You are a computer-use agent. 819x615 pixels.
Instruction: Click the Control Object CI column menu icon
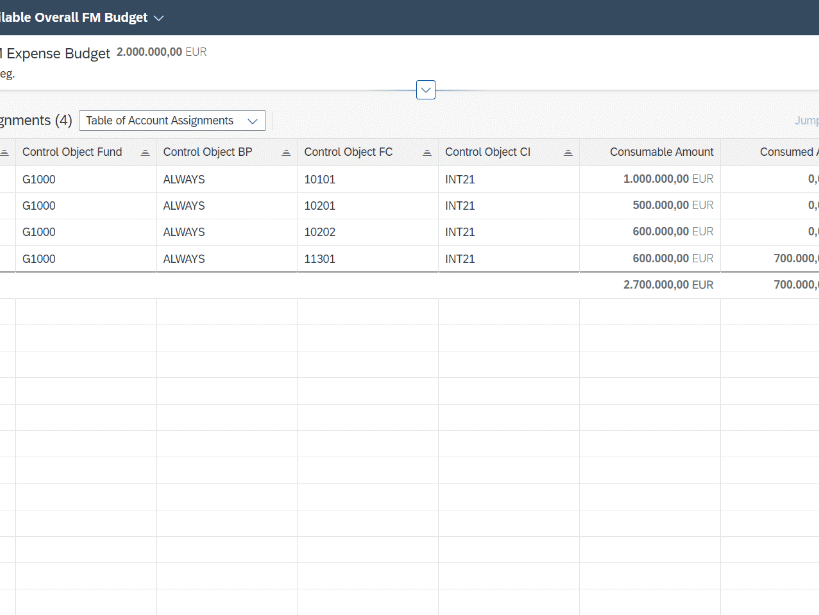tap(568, 153)
